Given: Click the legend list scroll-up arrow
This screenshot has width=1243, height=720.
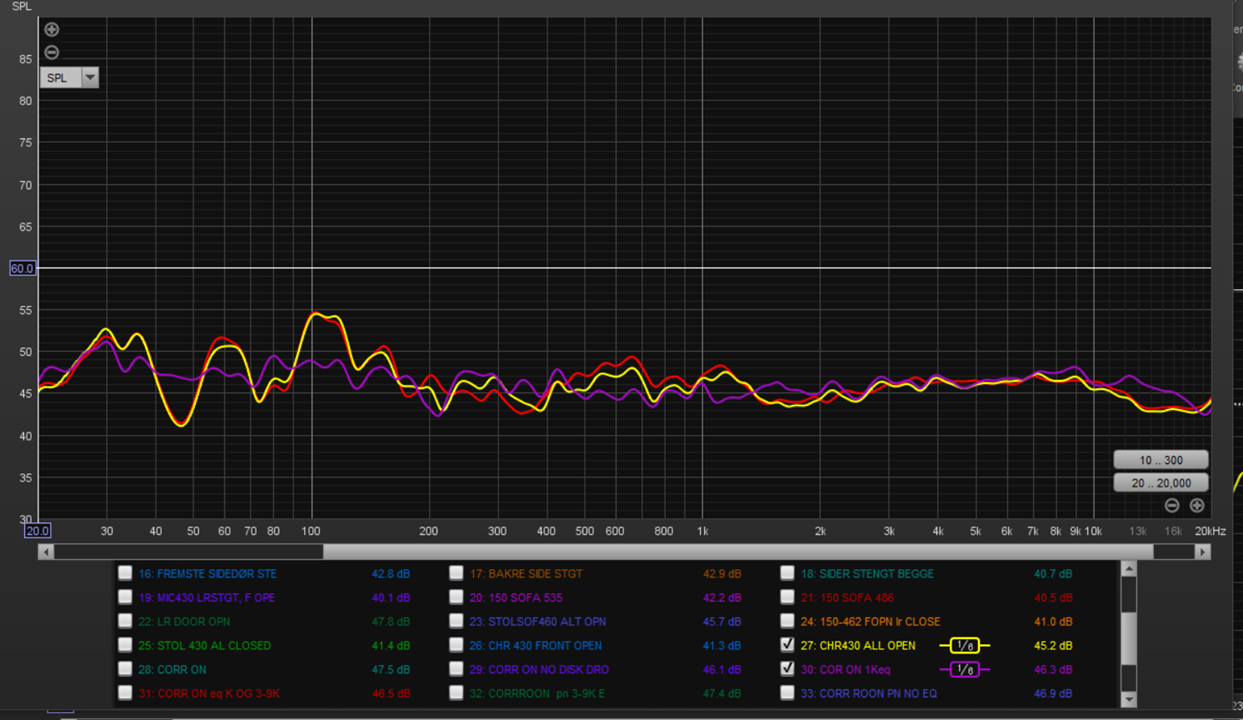Looking at the screenshot, I should [x=1129, y=569].
